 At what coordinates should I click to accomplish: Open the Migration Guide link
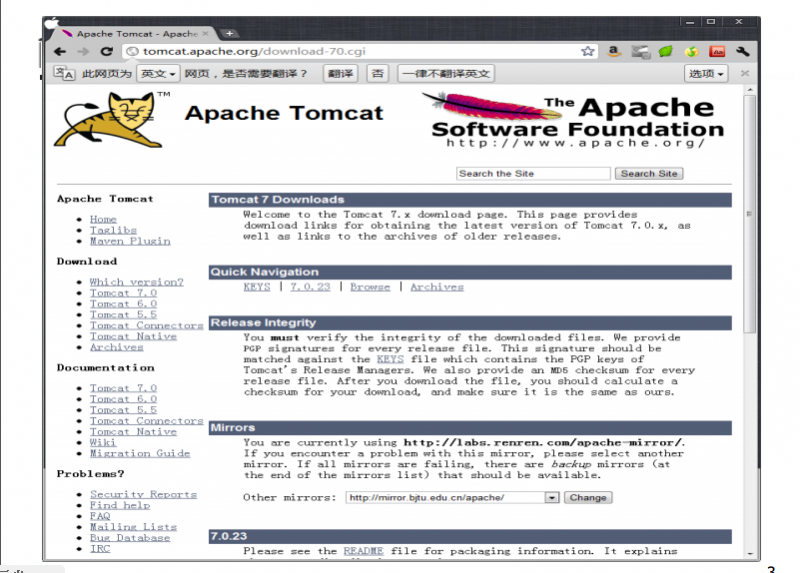click(x=140, y=453)
